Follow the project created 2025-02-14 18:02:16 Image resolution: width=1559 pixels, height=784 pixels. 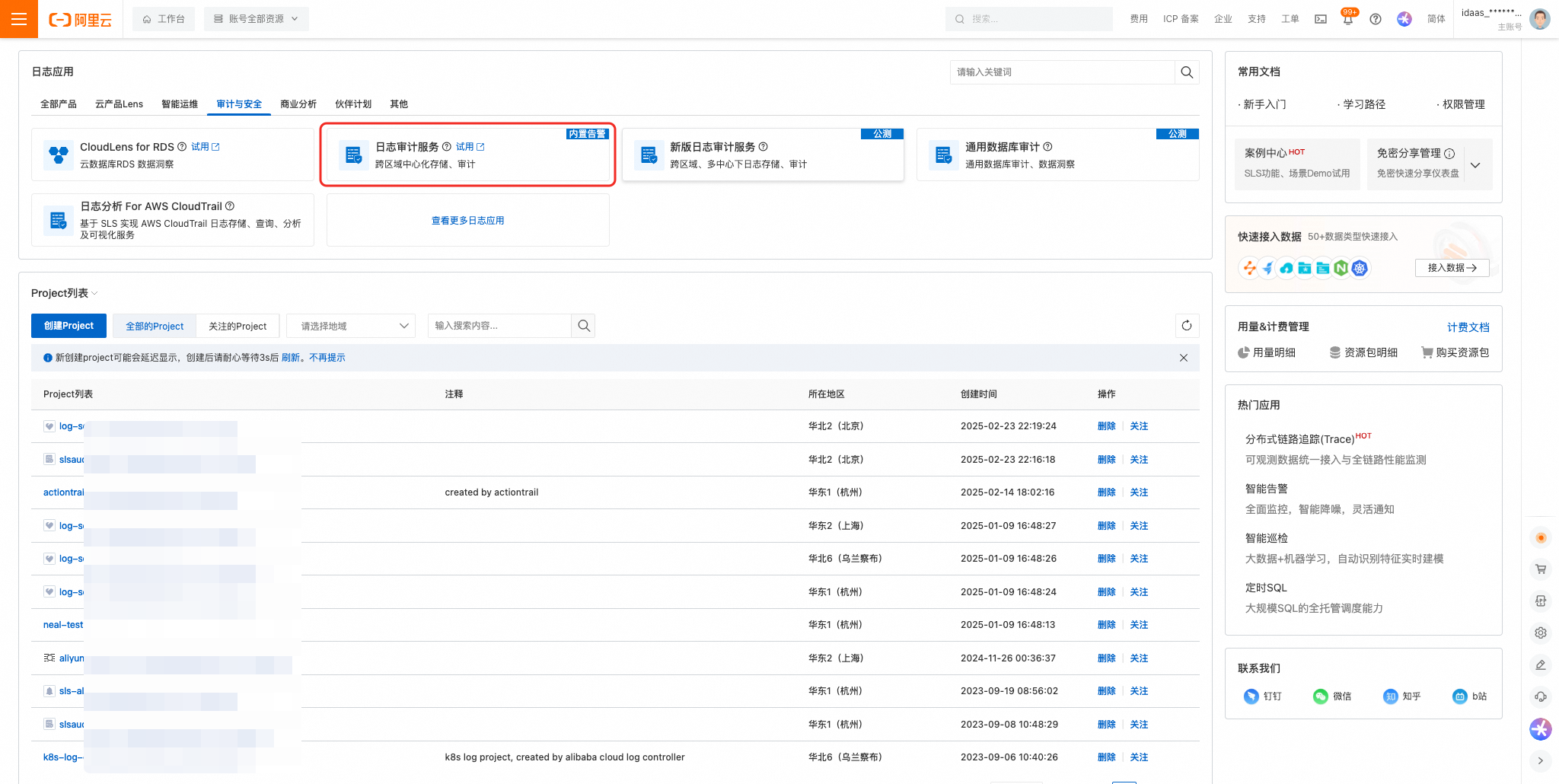pyautogui.click(x=1139, y=492)
